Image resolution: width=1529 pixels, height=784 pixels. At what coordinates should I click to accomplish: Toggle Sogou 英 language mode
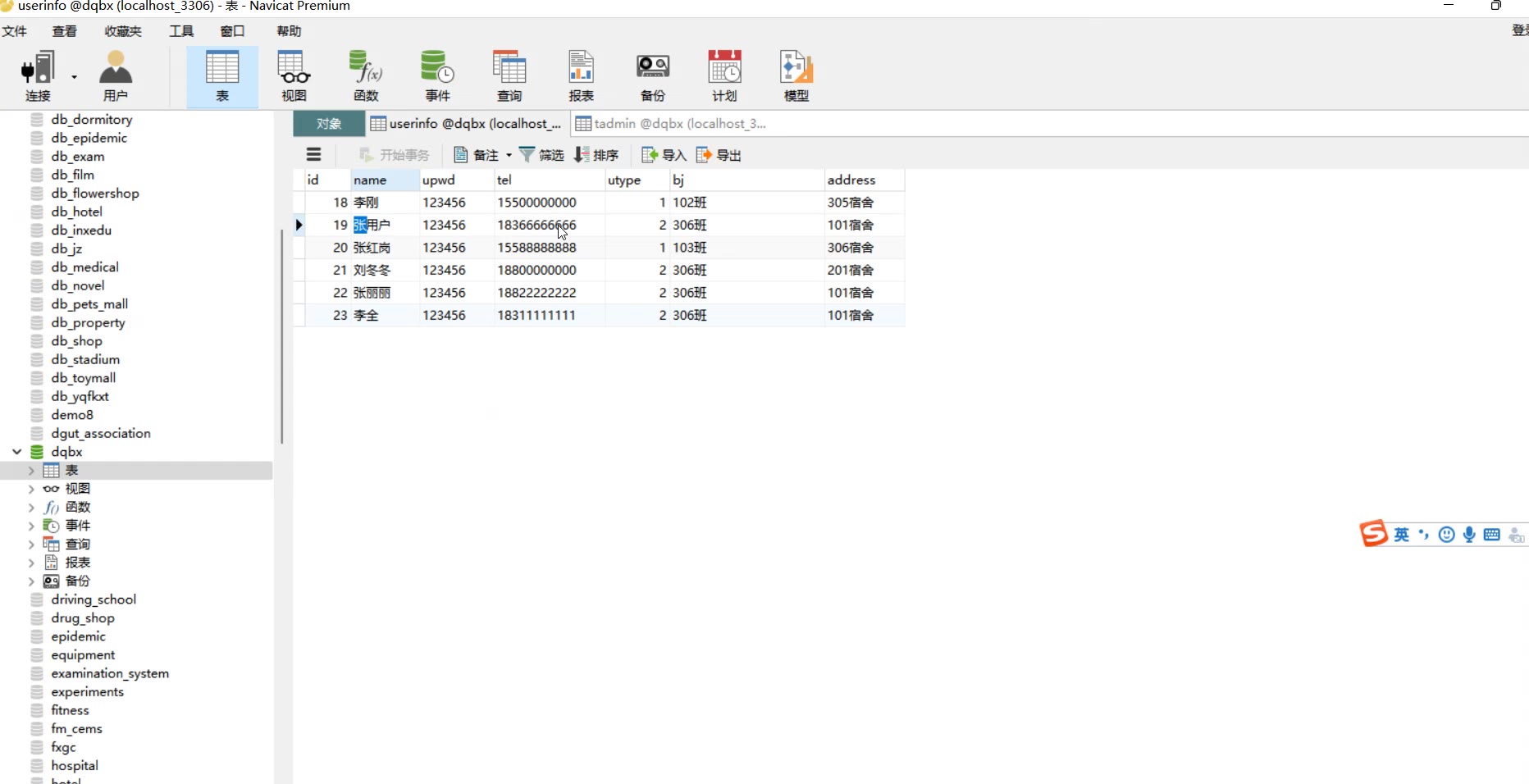1401,535
